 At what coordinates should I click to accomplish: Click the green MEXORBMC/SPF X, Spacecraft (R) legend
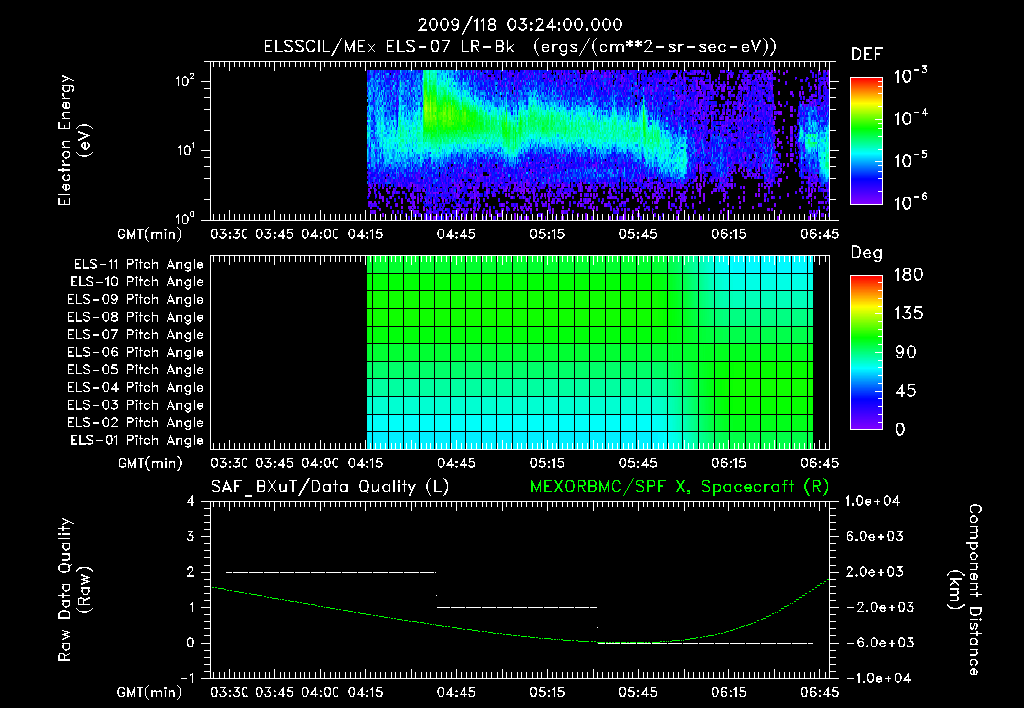[679, 487]
